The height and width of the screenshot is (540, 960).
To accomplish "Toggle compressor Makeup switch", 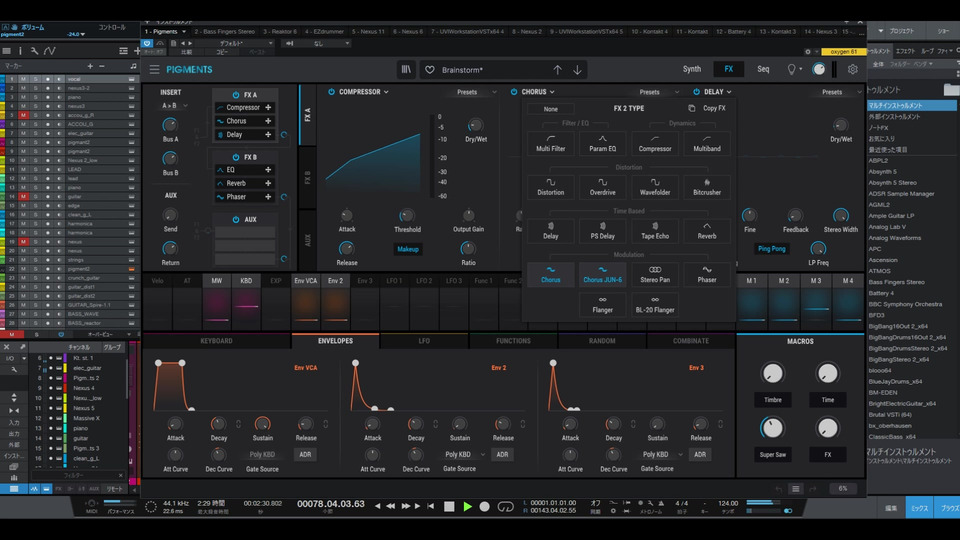I will pos(408,249).
